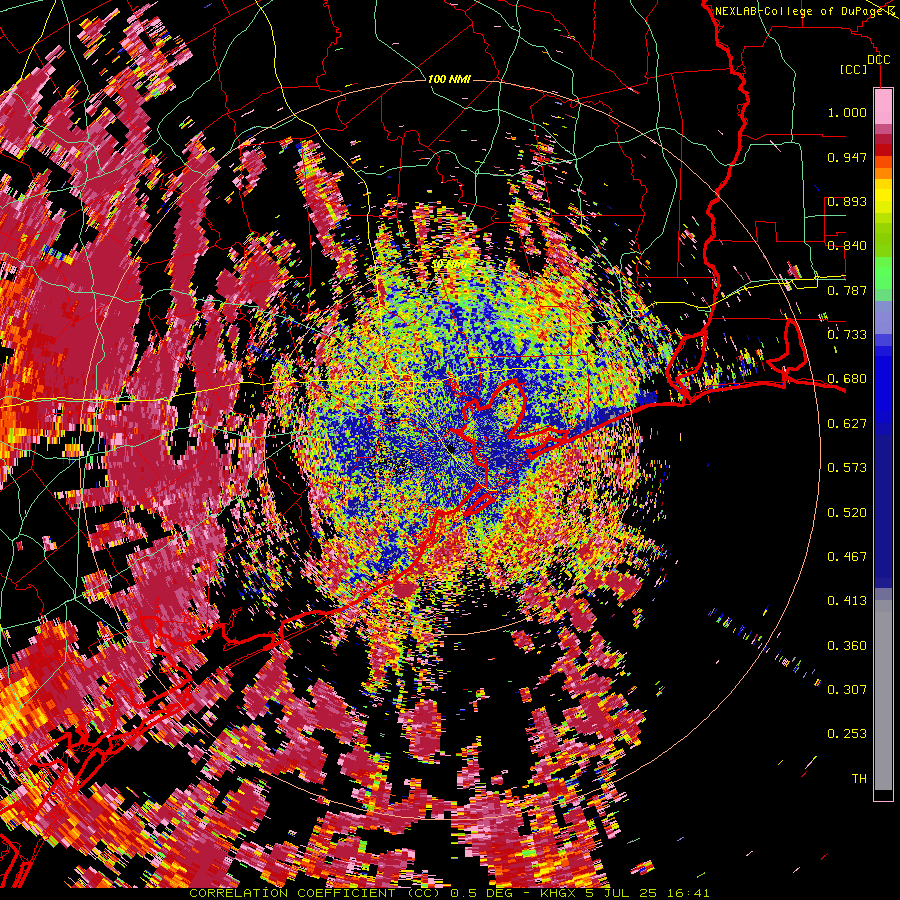Click the 0.840 legend value
The height and width of the screenshot is (900, 900).
tap(847, 246)
